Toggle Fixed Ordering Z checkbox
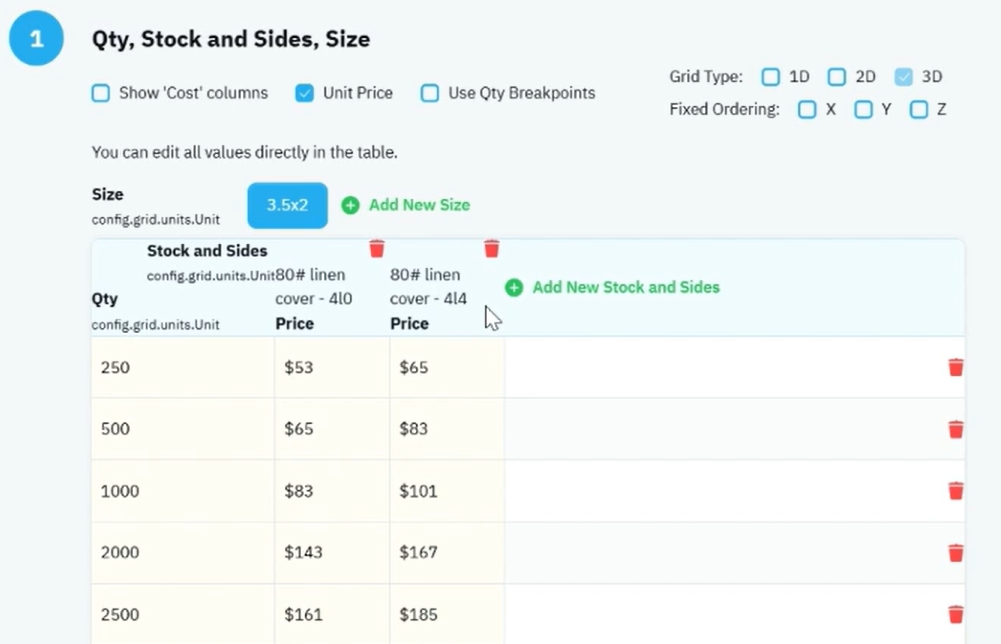Screen dimensions: 1001x644 coord(919,109)
